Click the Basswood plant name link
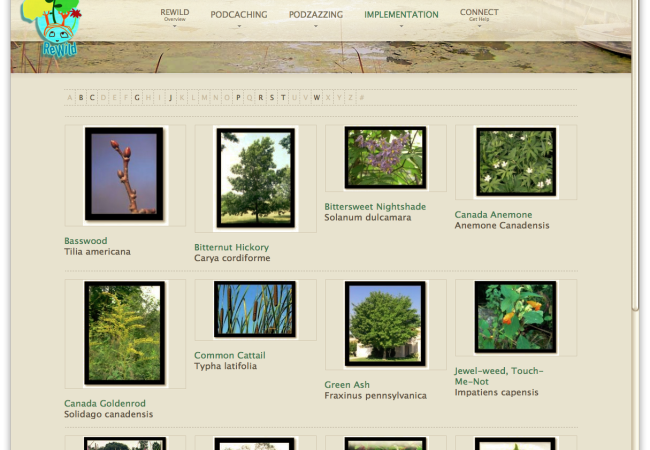650x450 pixels. click(86, 241)
